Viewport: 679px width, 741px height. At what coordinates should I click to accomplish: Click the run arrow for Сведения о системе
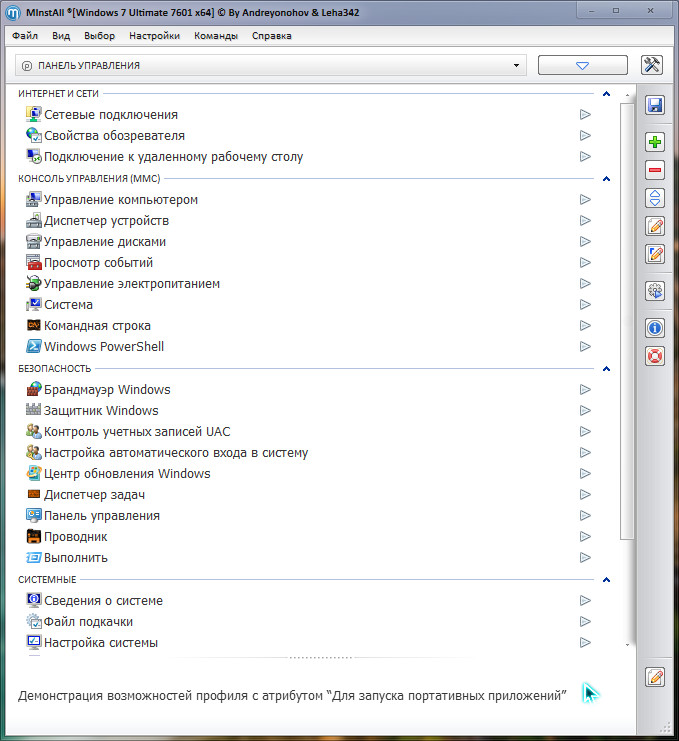pos(585,600)
